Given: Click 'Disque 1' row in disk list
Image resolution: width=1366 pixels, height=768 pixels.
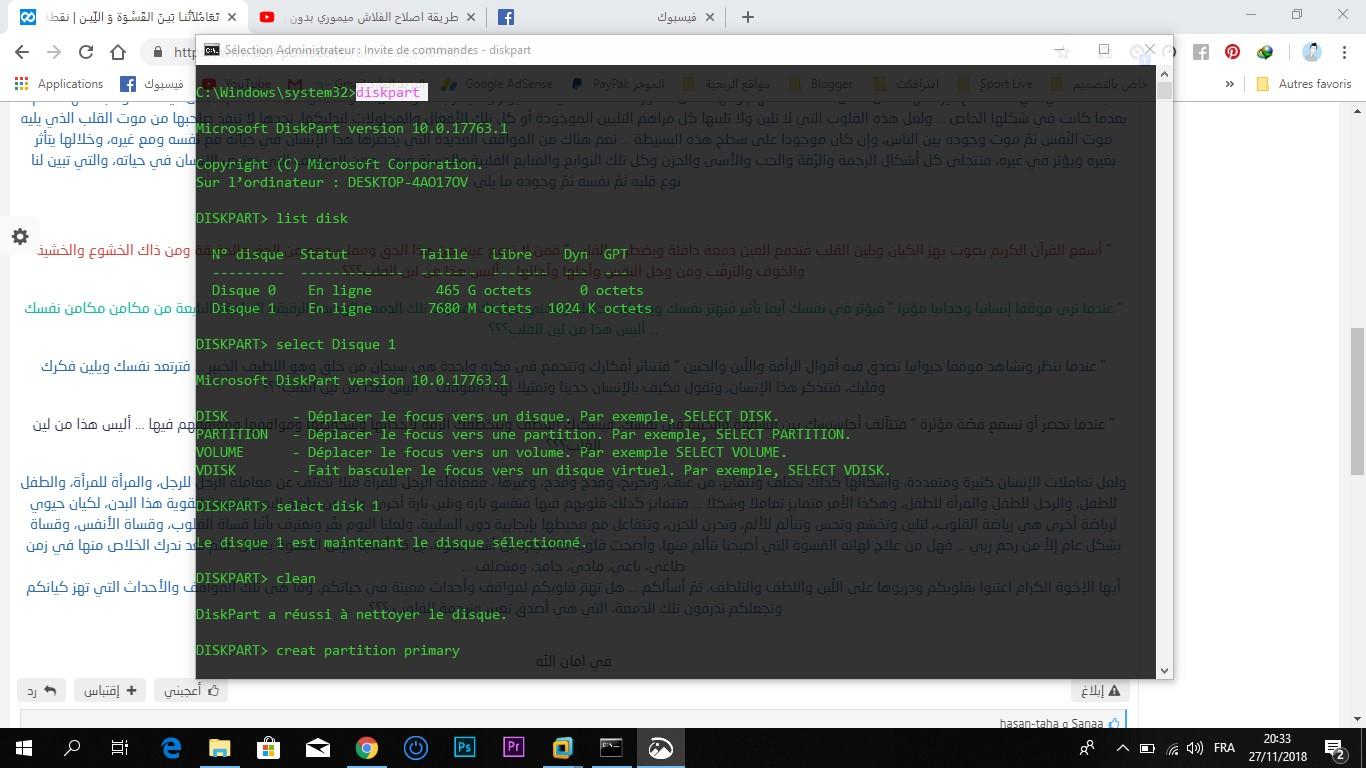Looking at the screenshot, I should [431, 308].
